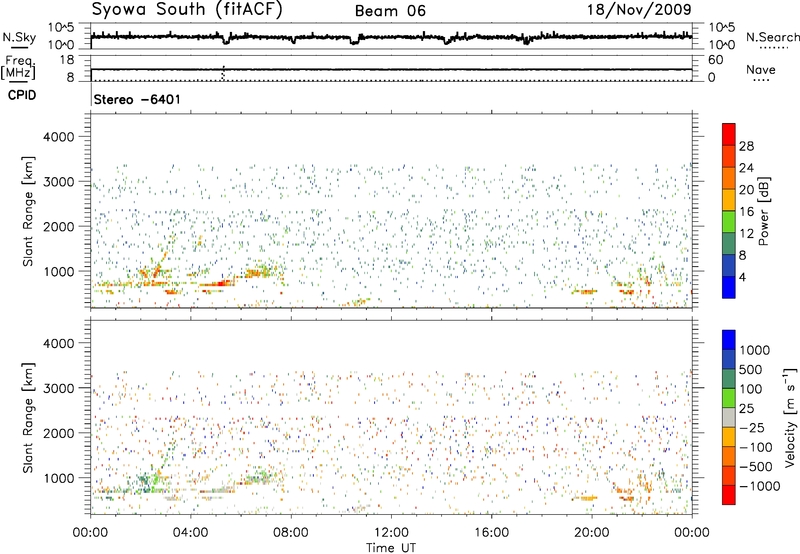The width and height of the screenshot is (800, 554).
Task: Click the '20:00' time axis tick label
Action: point(591,533)
